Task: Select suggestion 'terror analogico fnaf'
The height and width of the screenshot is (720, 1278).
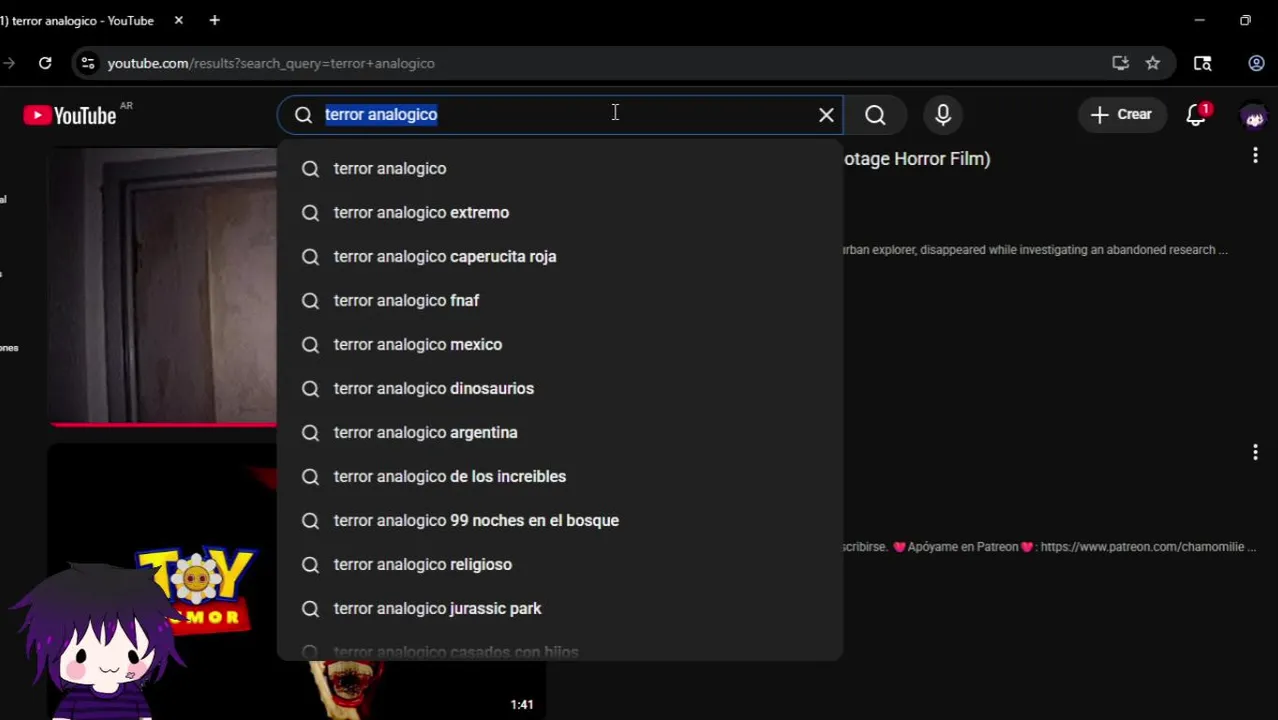Action: tap(560, 300)
